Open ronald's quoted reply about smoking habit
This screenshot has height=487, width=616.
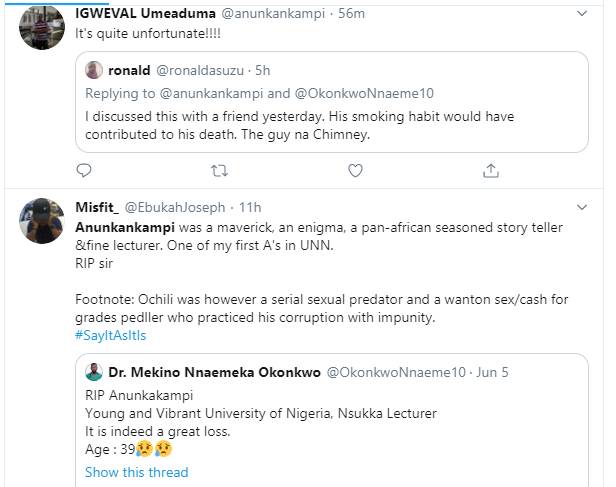(x=330, y=124)
